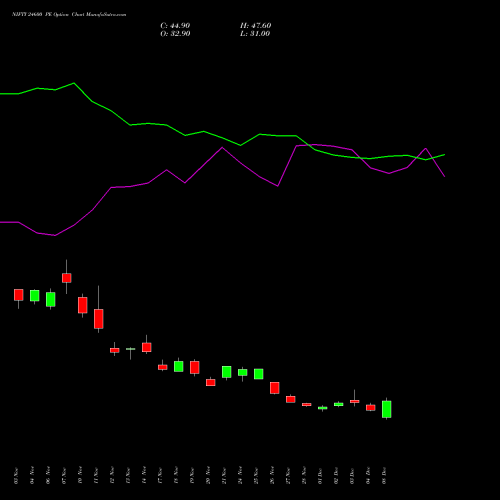The image size is (500, 500).
Task: Click the green candlestick above 18 Nov
Action: click(179, 366)
